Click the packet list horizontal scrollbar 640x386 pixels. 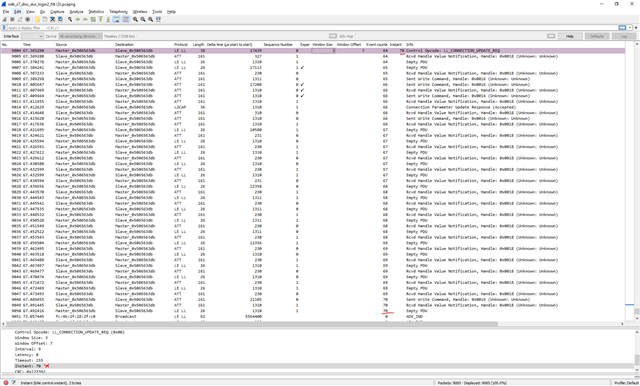[312, 324]
